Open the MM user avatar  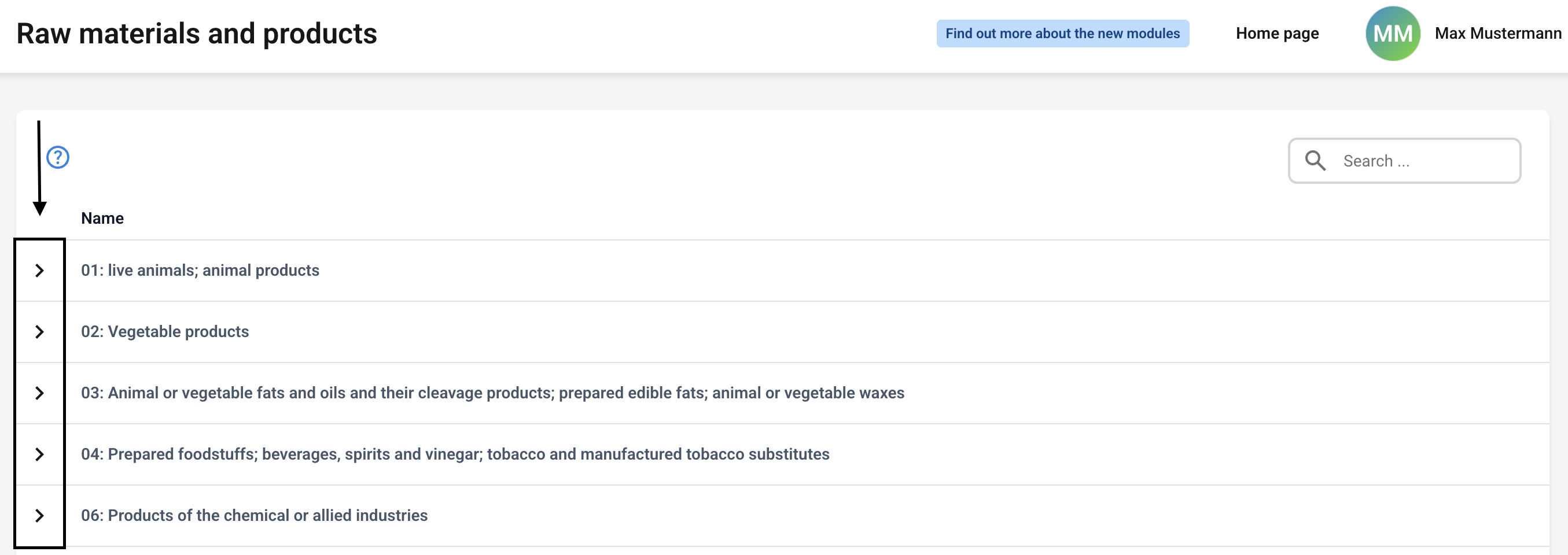[x=1392, y=34]
